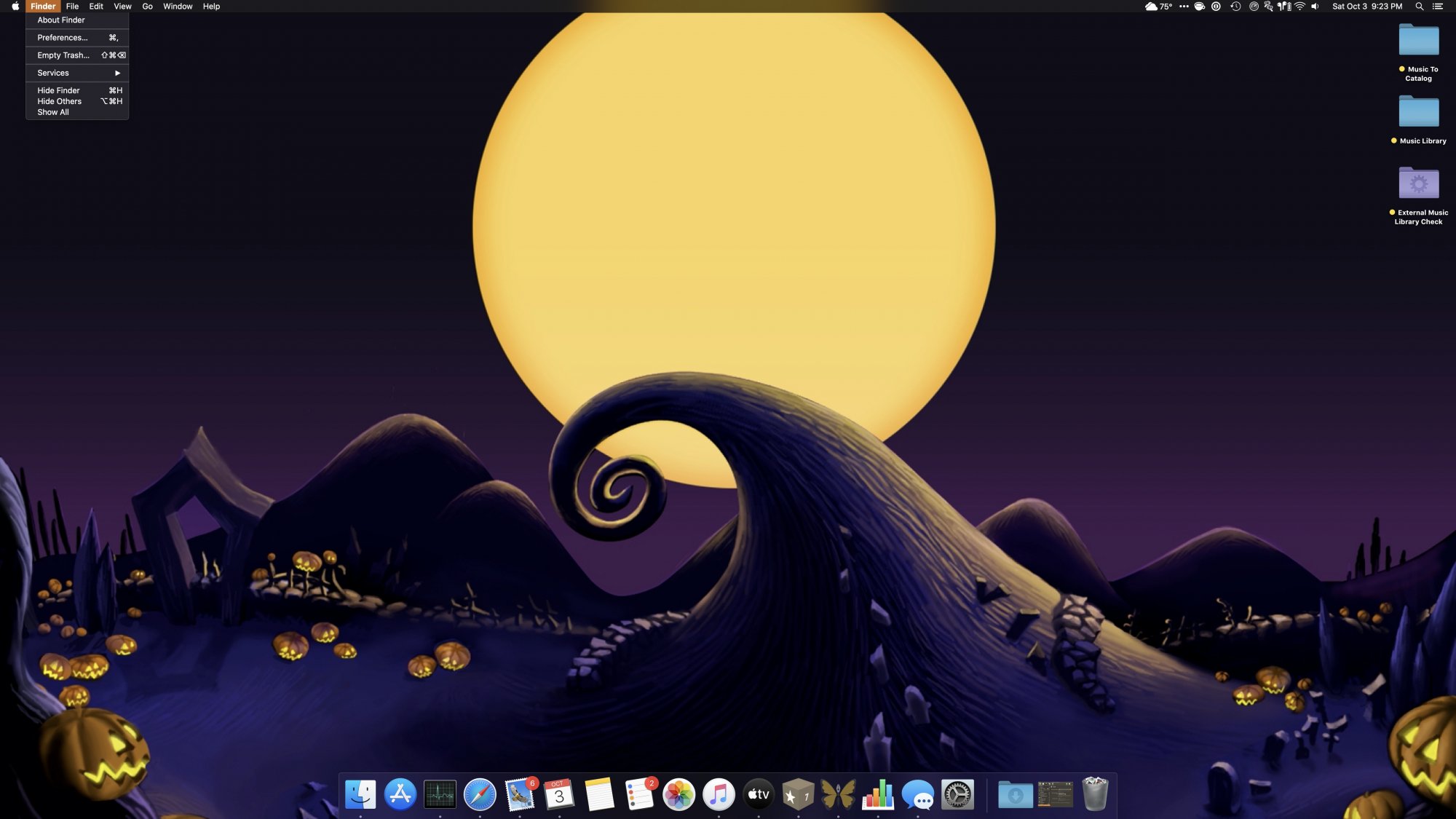Click the three-dots menu bar icon
This screenshot has height=819, width=1456.
(1184, 7)
